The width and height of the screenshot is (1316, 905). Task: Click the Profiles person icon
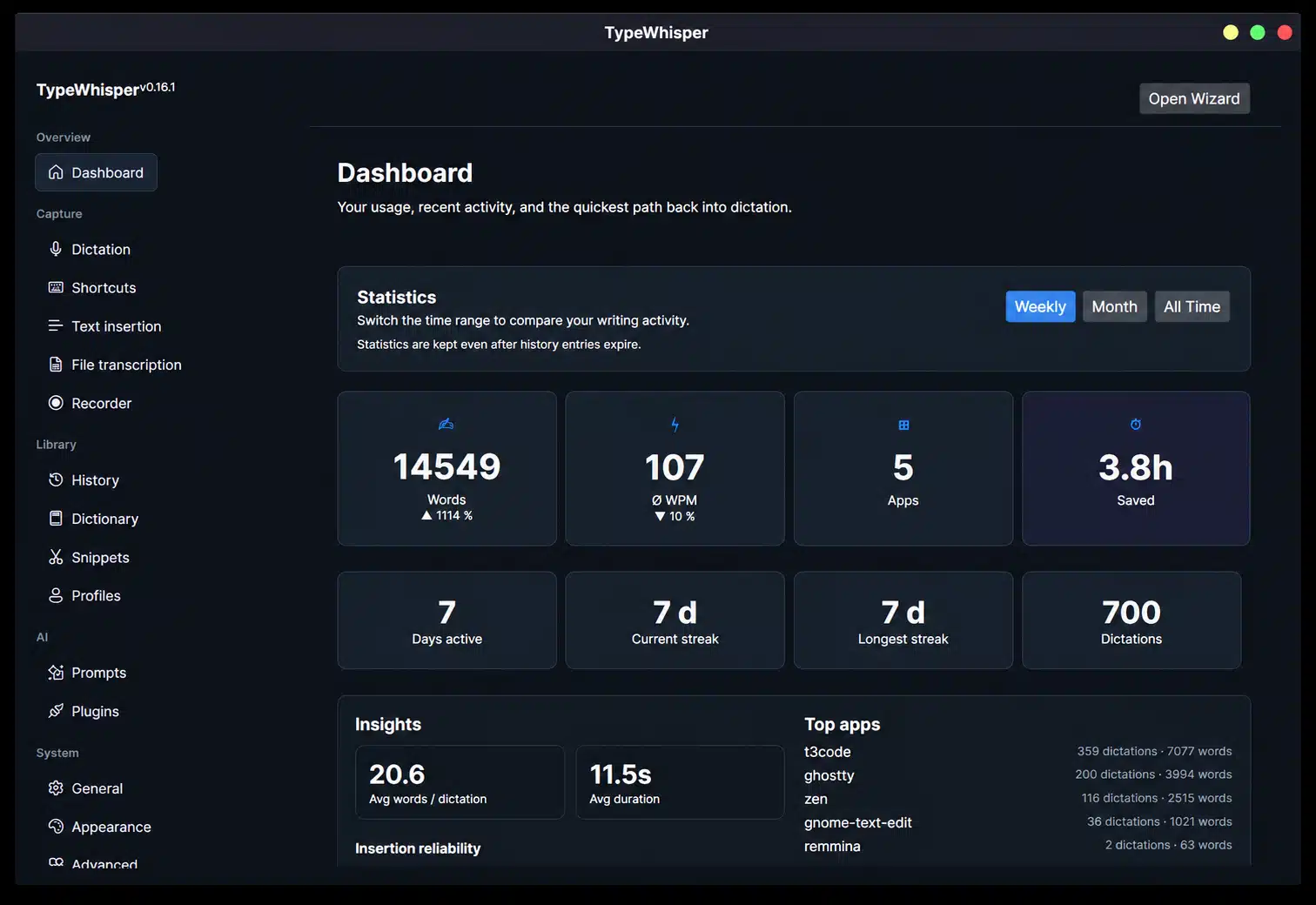(56, 595)
